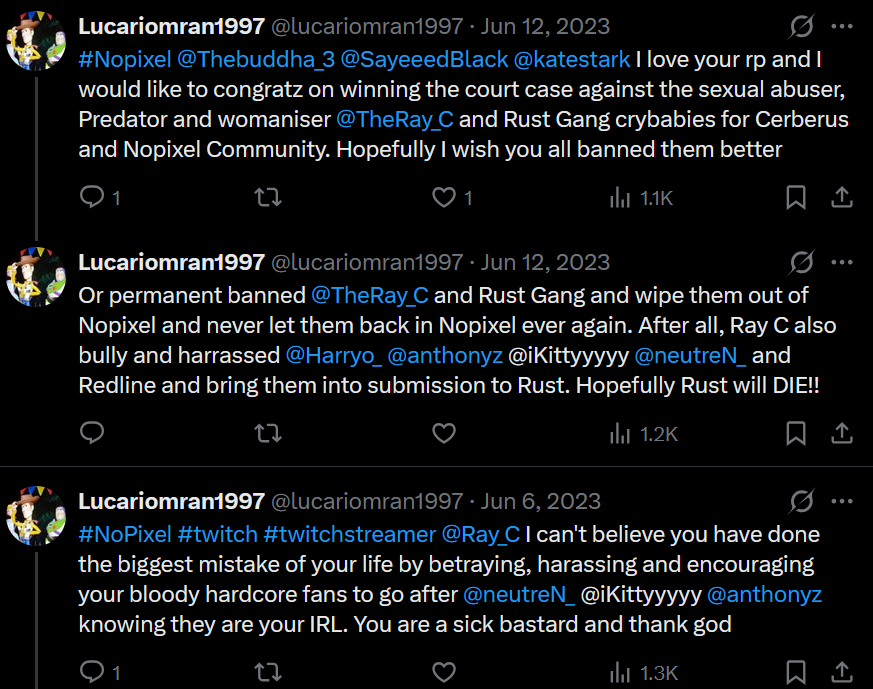The height and width of the screenshot is (689, 873).
Task: Click the @Harryo_ mention link
Action: [x=332, y=354]
